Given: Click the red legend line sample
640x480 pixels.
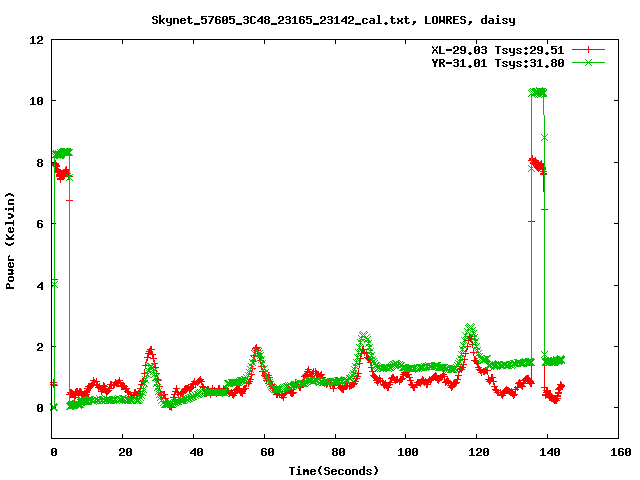Looking at the screenshot, I should click(x=588, y=50).
